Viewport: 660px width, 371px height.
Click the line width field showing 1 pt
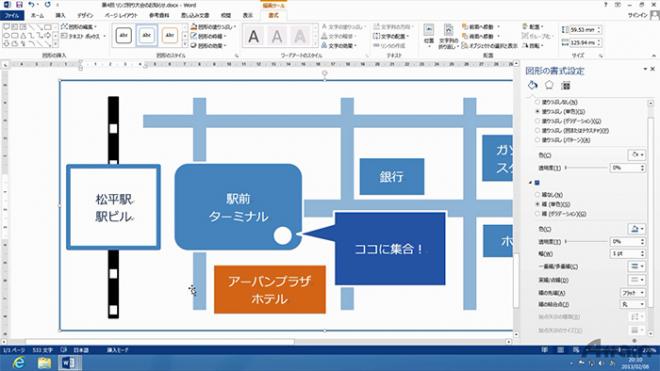[628, 254]
